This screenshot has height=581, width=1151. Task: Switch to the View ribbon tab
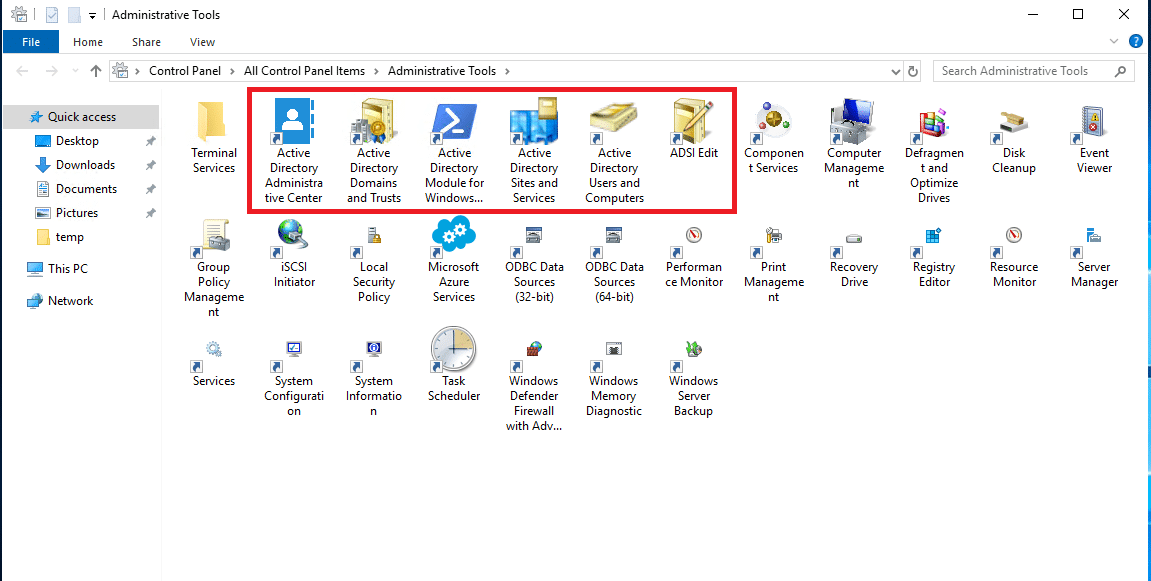click(203, 42)
